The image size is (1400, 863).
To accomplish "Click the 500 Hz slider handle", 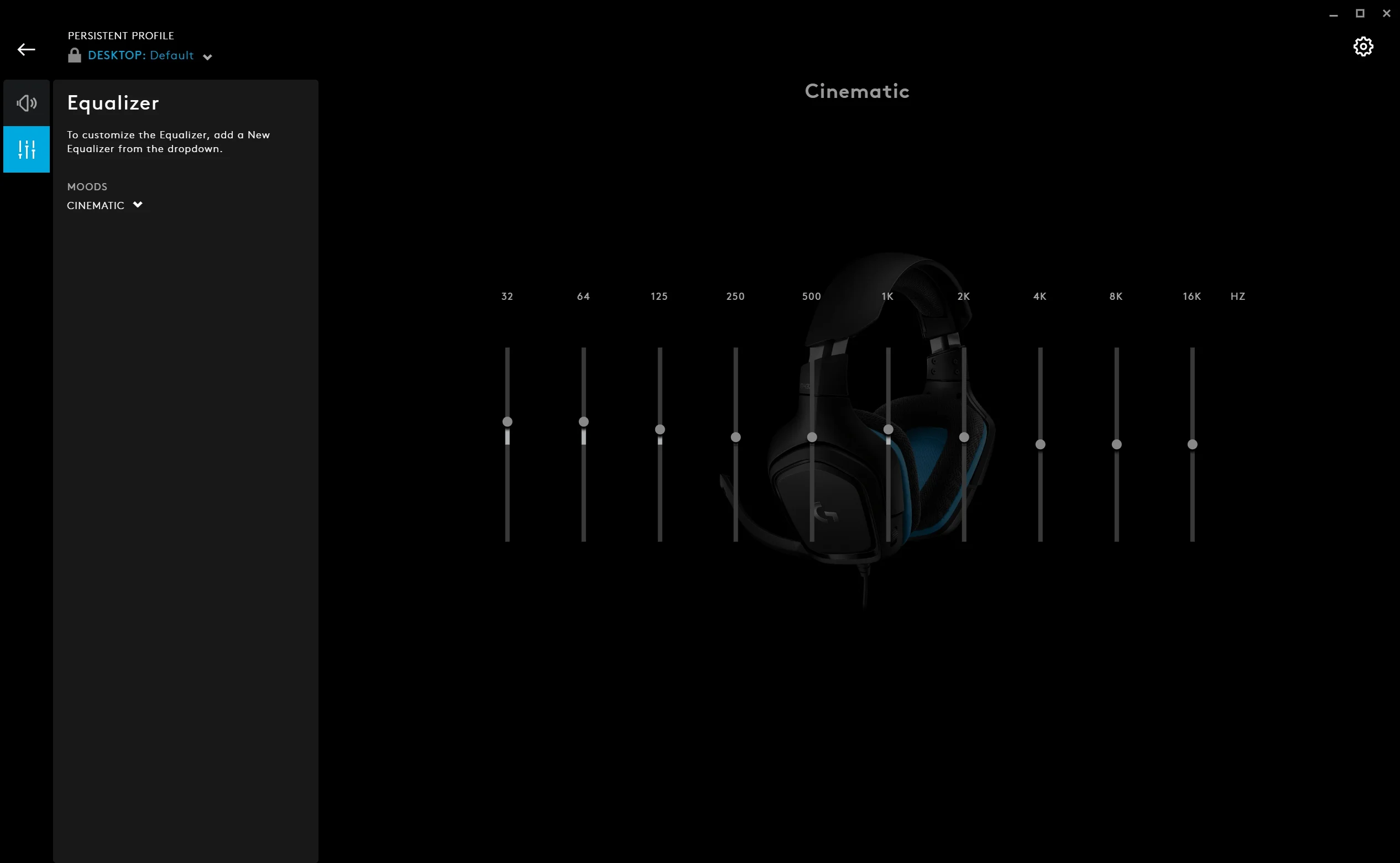I will tap(812, 437).
